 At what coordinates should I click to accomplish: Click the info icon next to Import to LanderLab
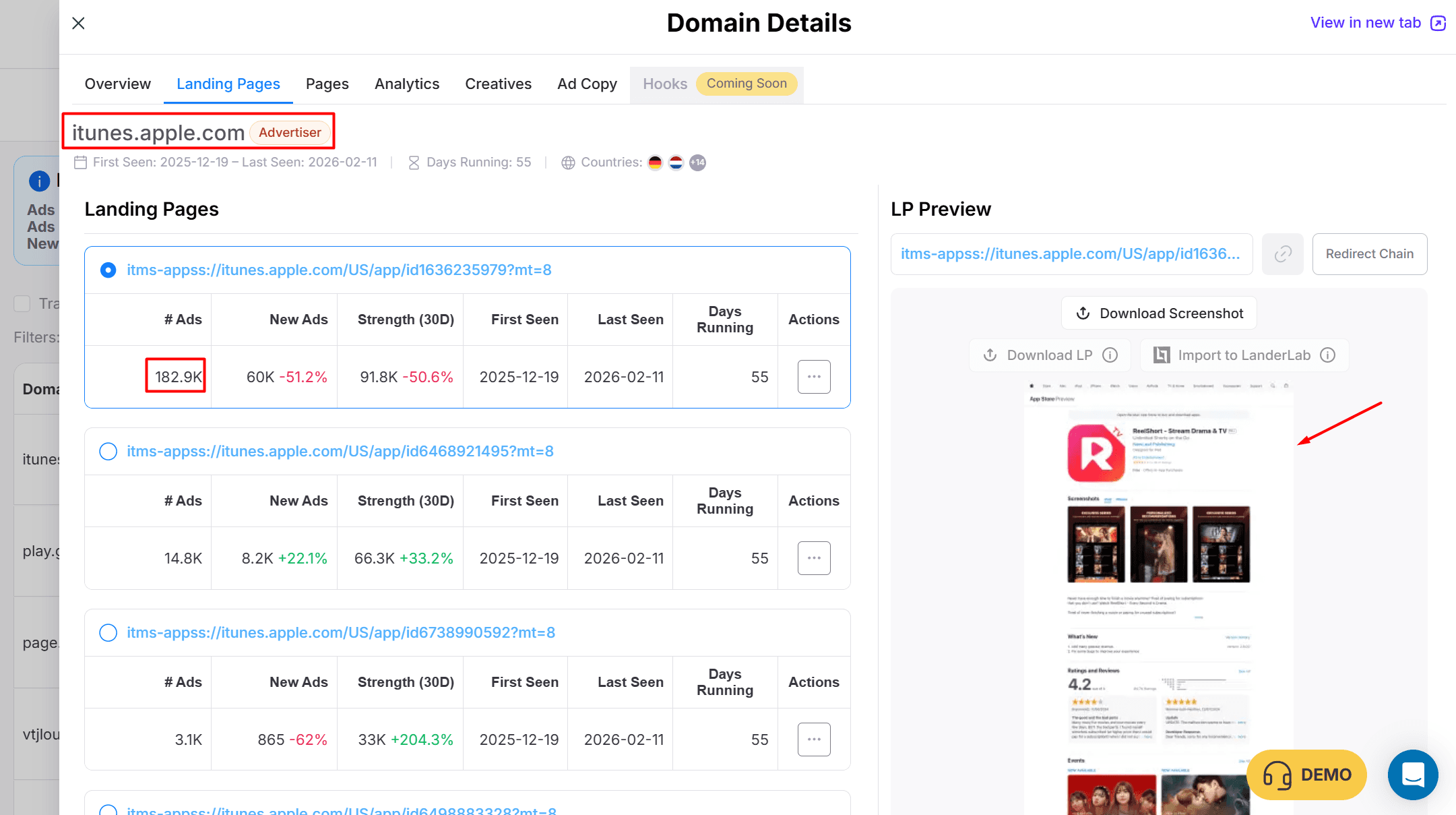(x=1327, y=355)
